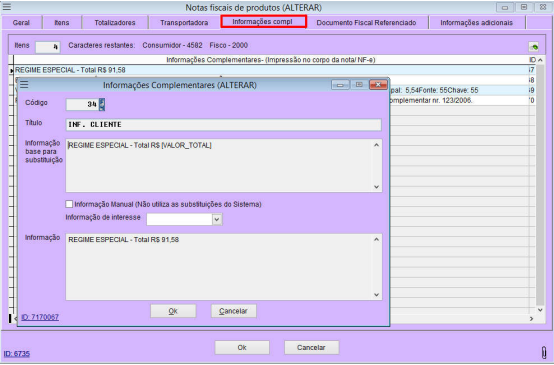
Task: Click the up arrow in the Informação text box
Action: tap(376, 239)
